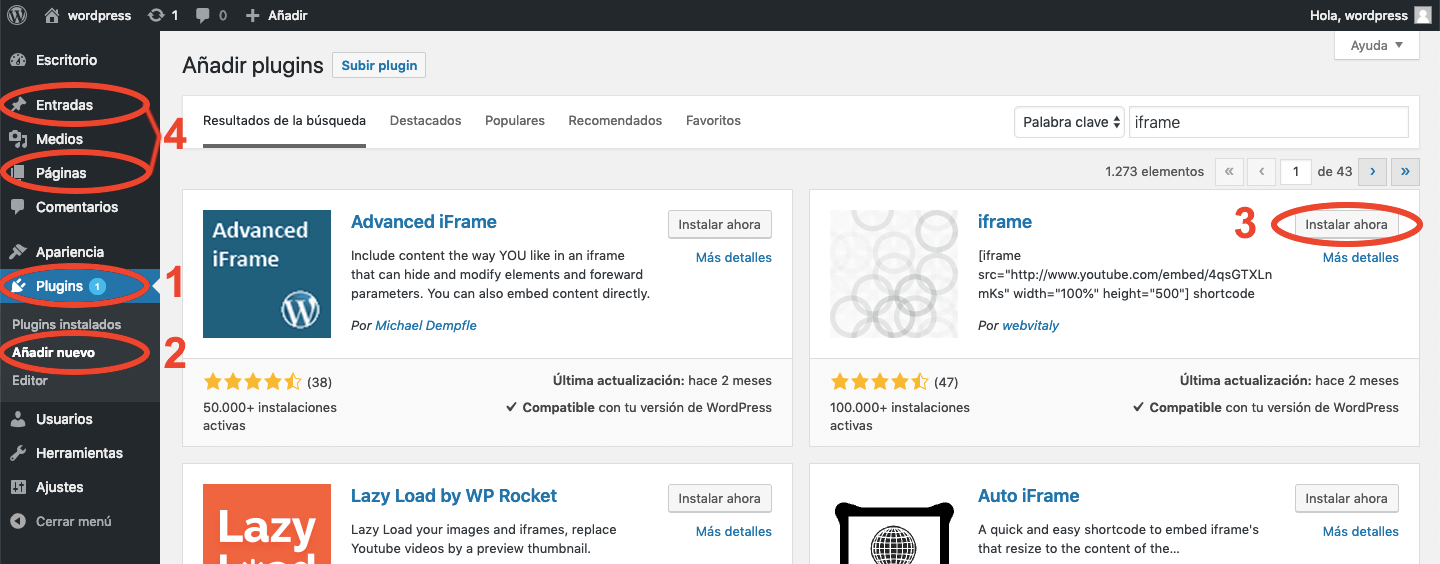
Task: Open the user avatar next to Hola, wordpress
Action: click(x=1423, y=15)
